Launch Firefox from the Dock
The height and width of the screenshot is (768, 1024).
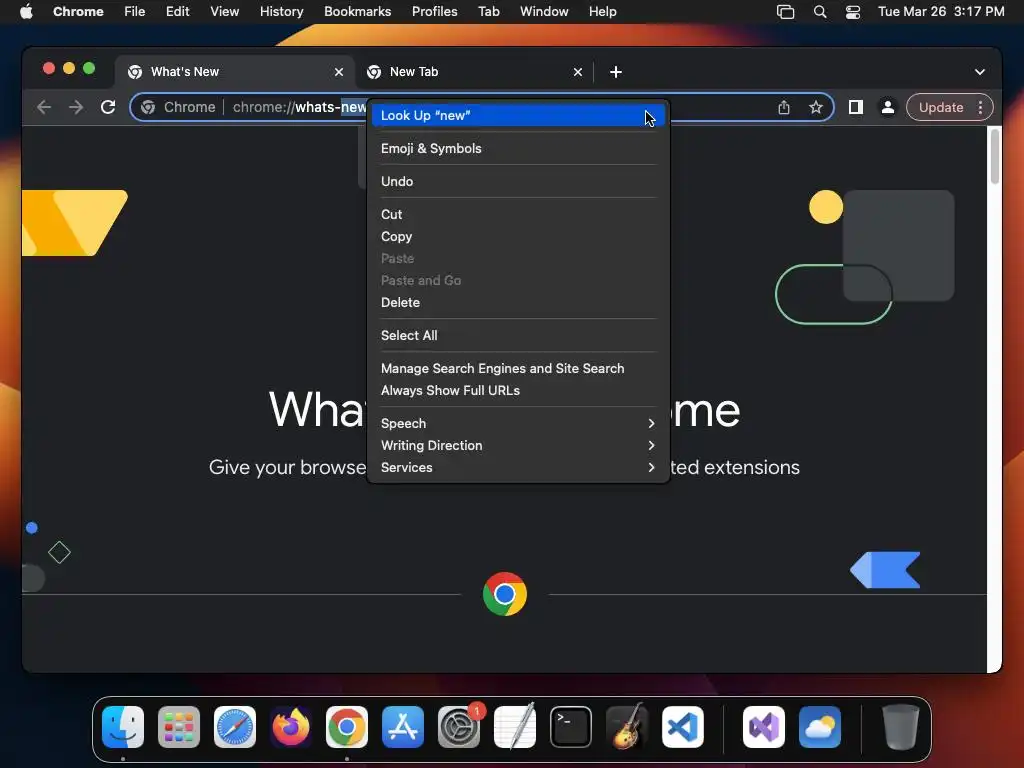[x=291, y=727]
